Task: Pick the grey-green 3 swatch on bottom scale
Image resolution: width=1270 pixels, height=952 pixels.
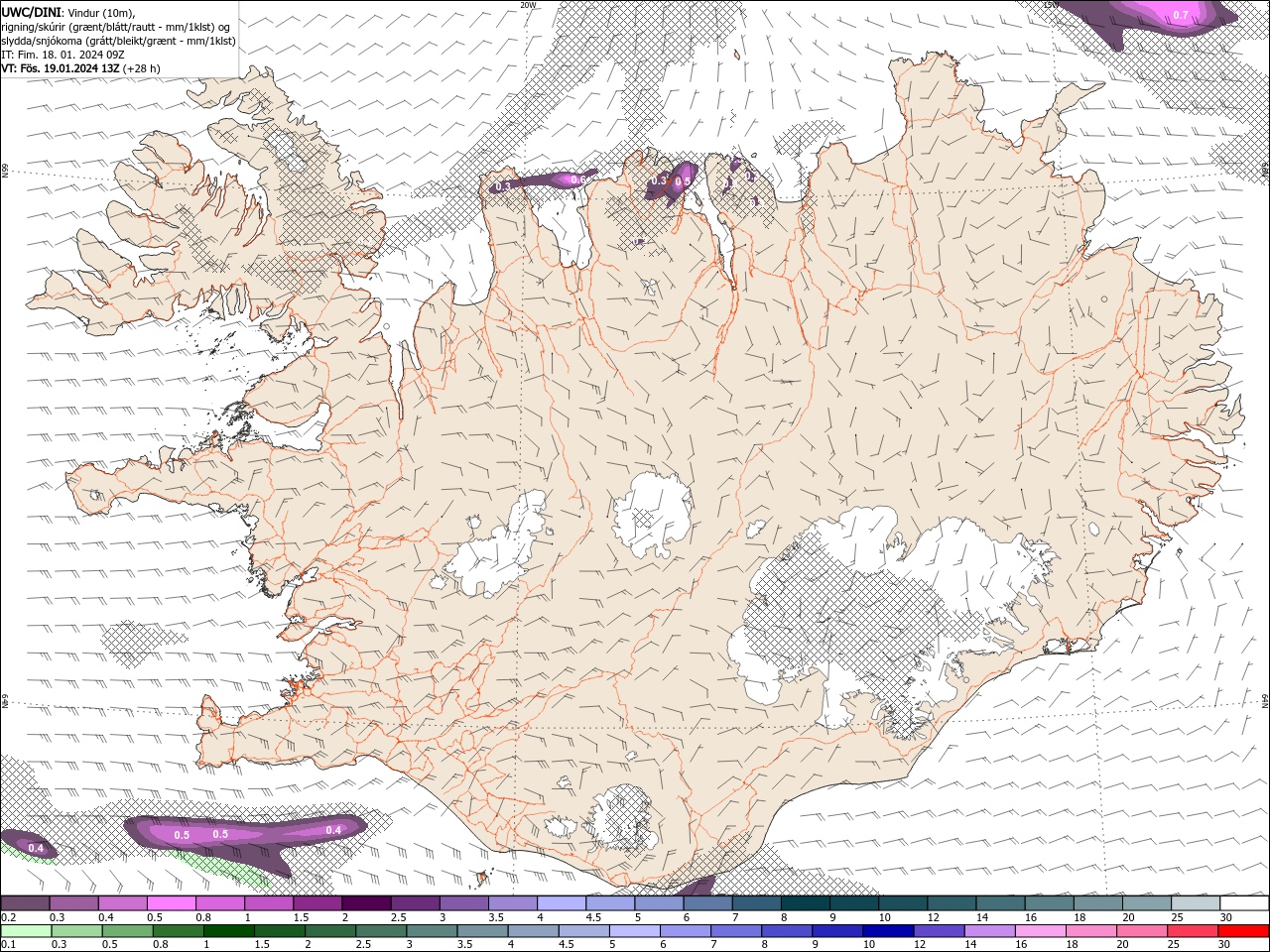Action: [432, 931]
